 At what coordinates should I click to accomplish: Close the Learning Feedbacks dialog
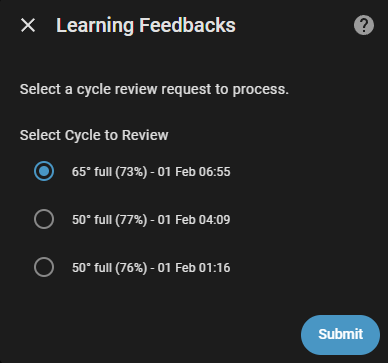click(28, 25)
